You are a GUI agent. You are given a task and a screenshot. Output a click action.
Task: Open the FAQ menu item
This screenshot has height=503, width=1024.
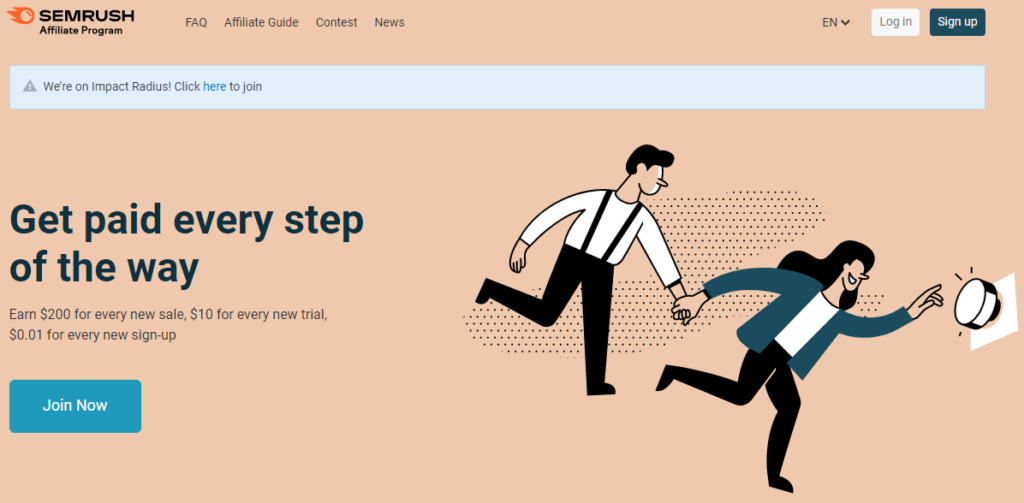tap(196, 22)
